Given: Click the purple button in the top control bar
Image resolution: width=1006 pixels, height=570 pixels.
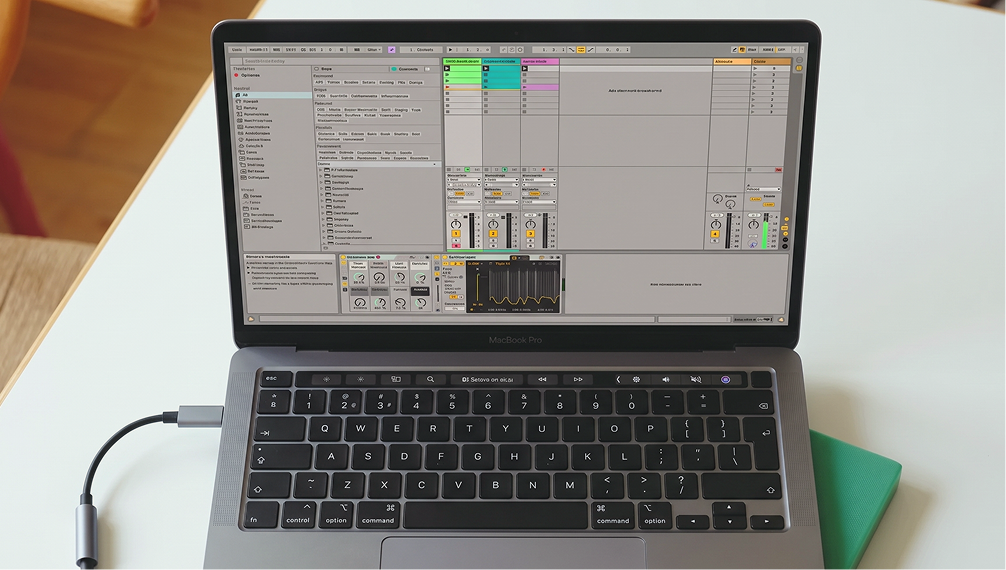Looking at the screenshot, I should (x=391, y=49).
